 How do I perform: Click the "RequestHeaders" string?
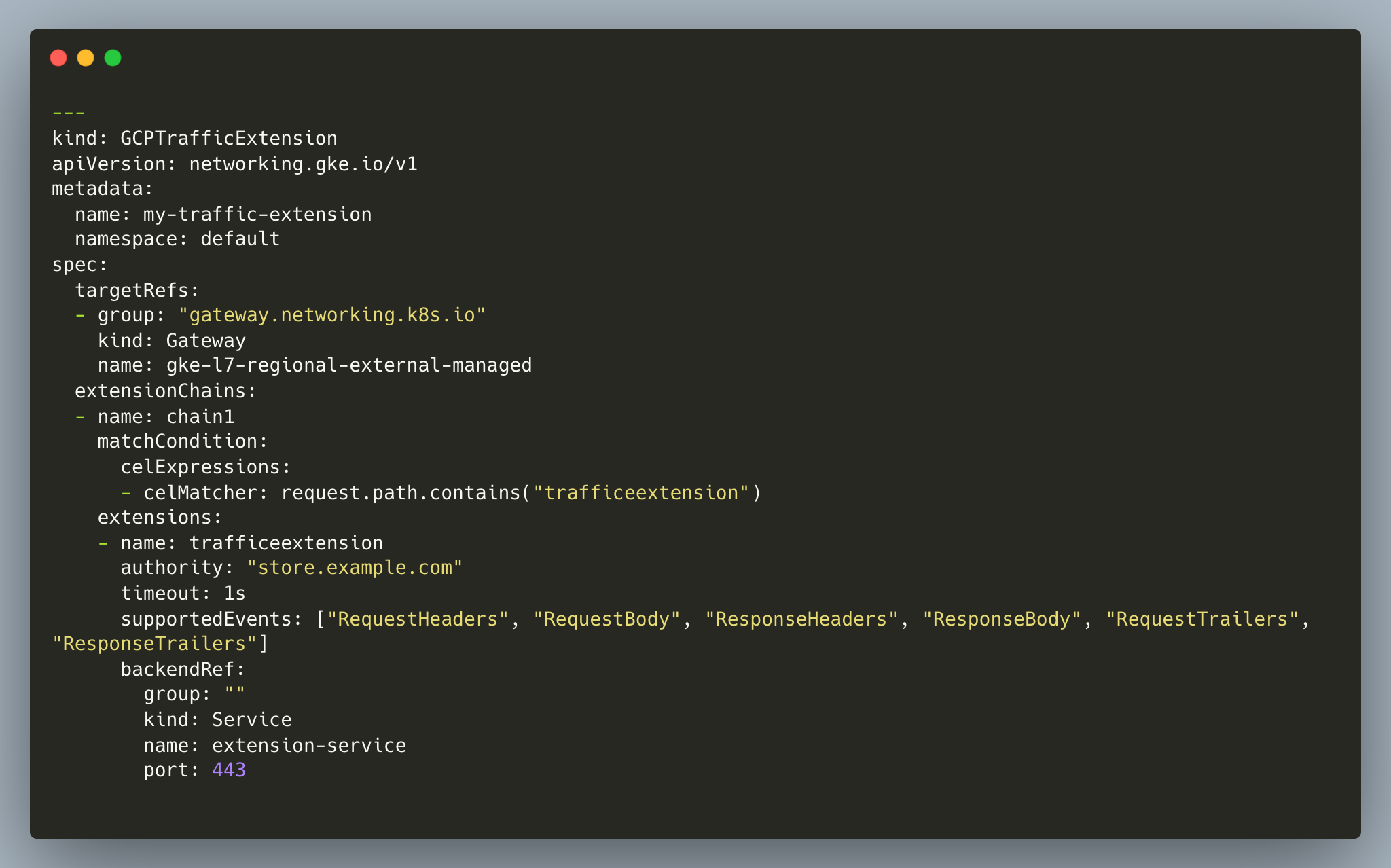tap(418, 619)
